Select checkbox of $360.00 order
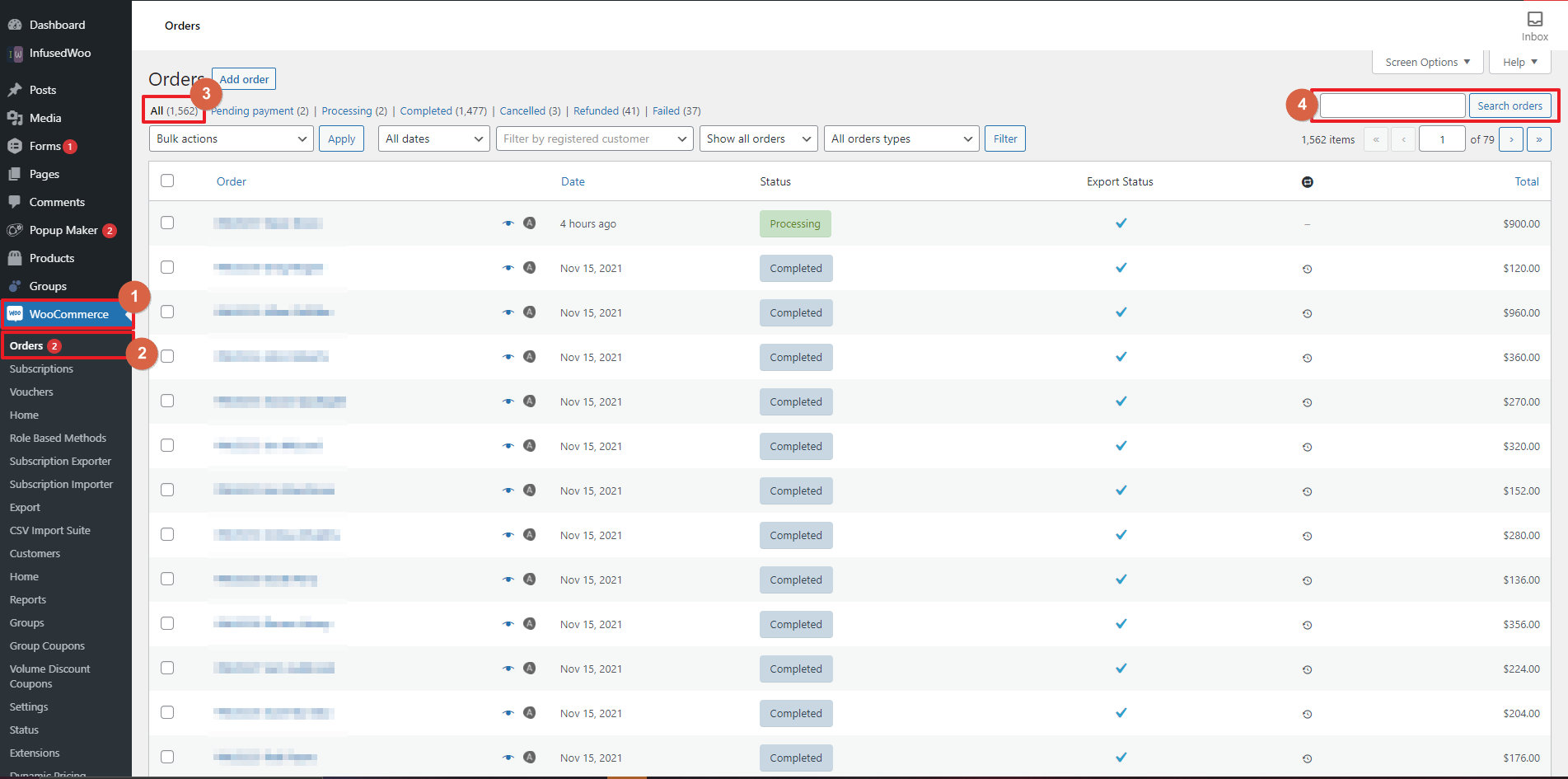Viewport: 1568px width, 779px height. pos(167,356)
